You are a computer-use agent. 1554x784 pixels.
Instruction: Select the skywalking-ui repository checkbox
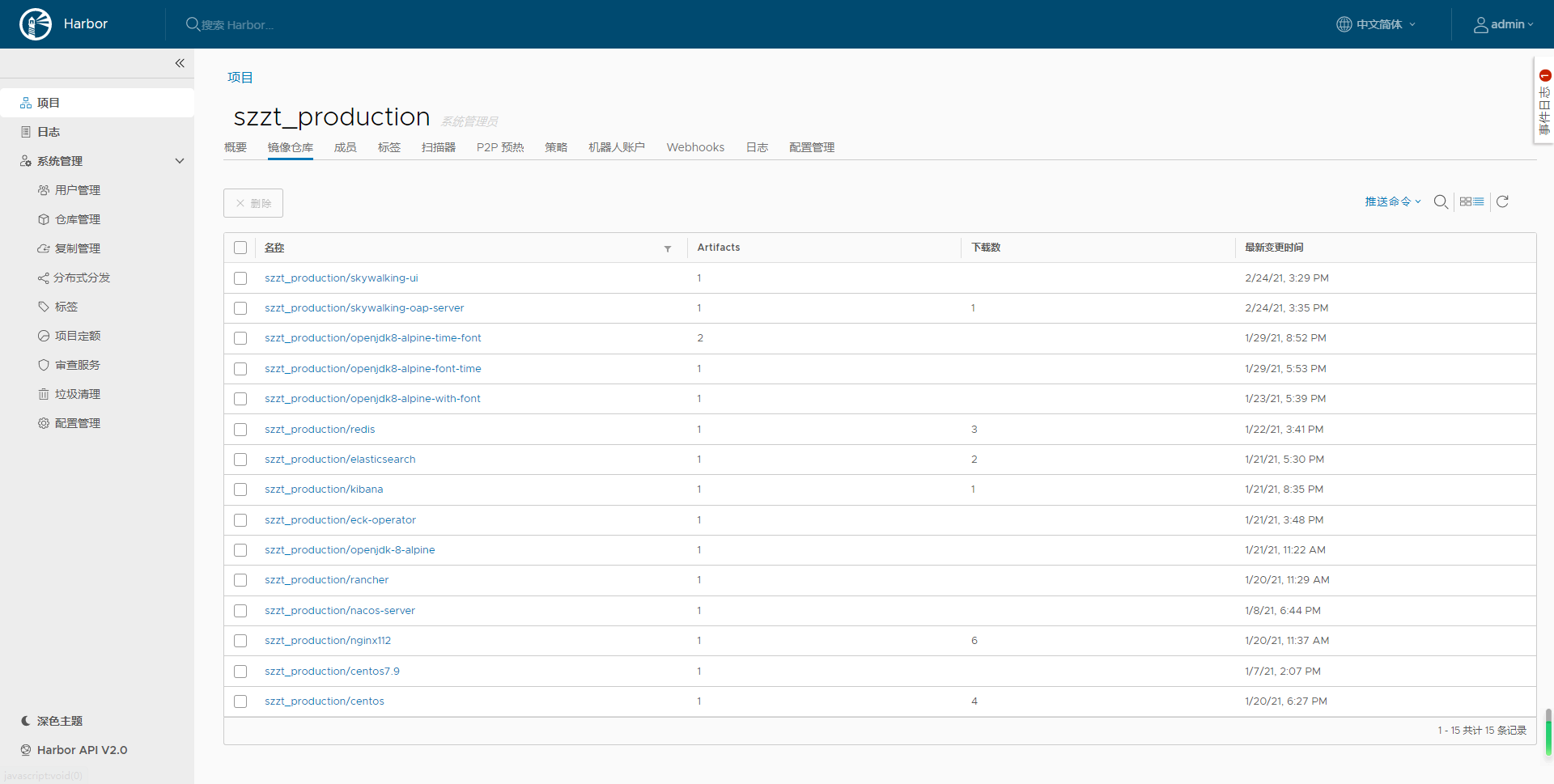(x=240, y=278)
